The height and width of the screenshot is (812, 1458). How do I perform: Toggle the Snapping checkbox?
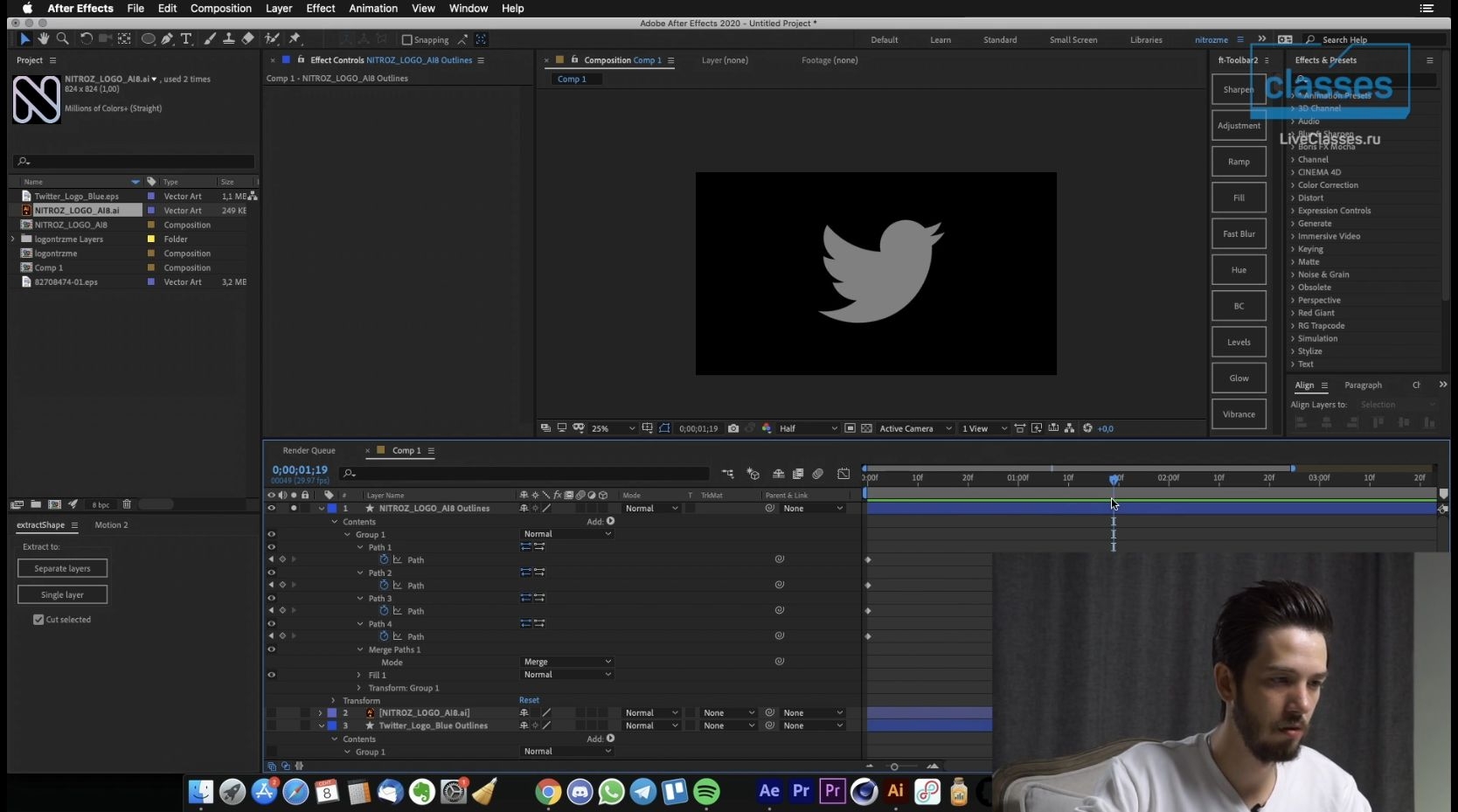pyautogui.click(x=406, y=39)
